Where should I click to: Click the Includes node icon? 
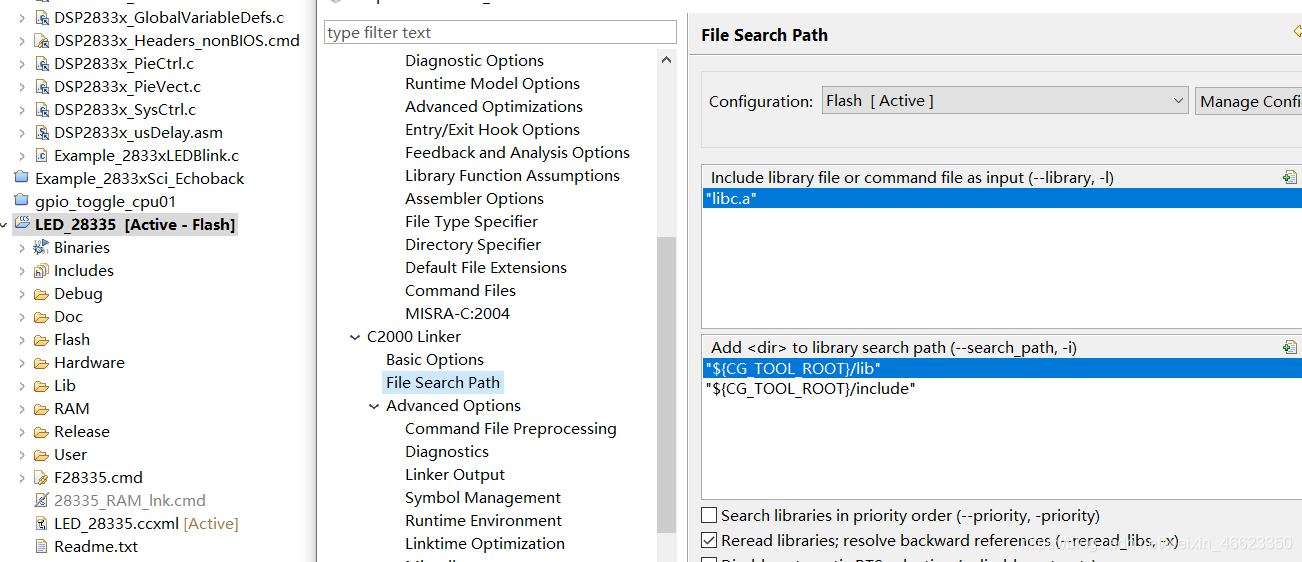point(41,270)
